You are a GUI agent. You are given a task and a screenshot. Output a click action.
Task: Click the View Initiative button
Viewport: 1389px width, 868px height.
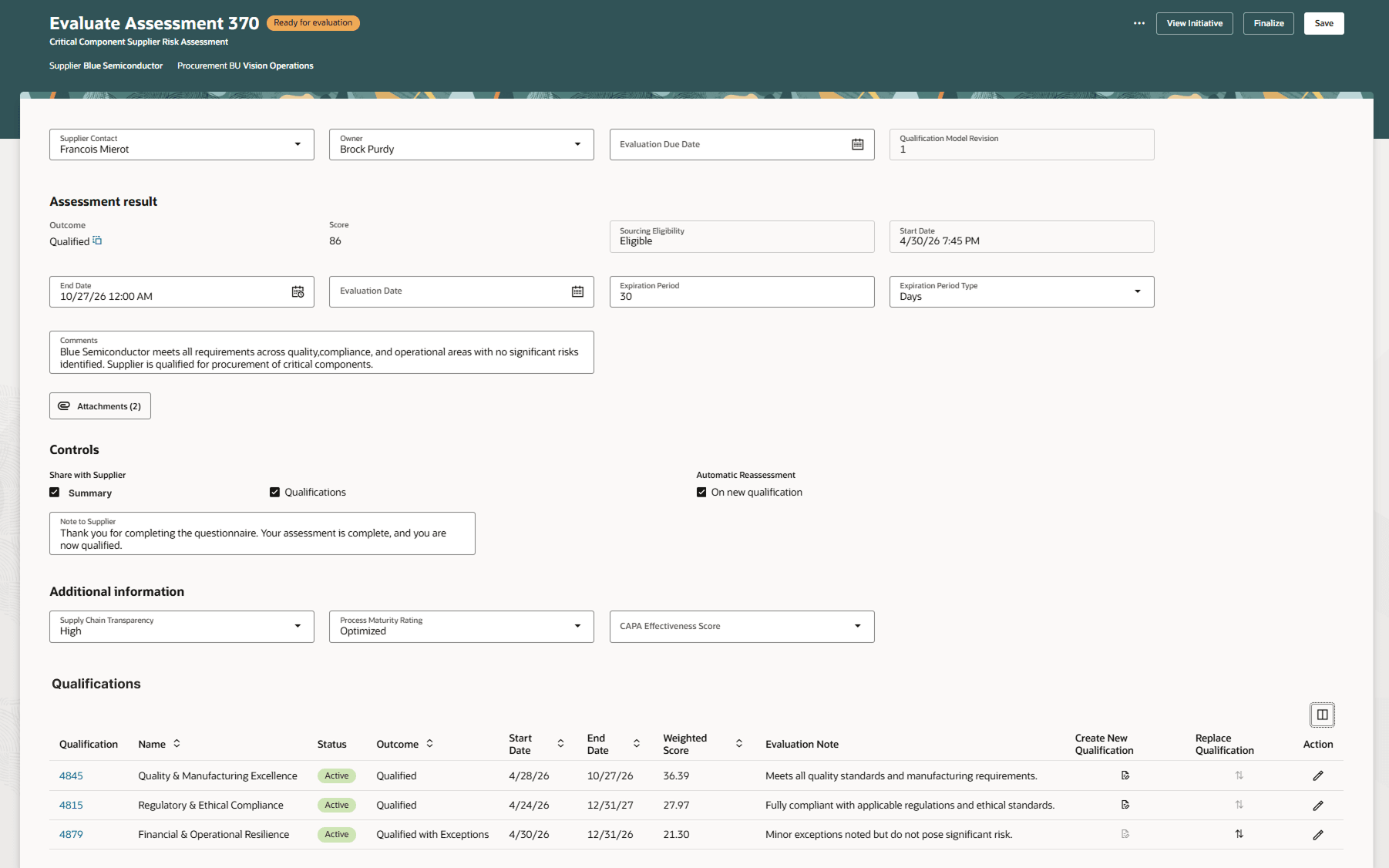[x=1194, y=23]
